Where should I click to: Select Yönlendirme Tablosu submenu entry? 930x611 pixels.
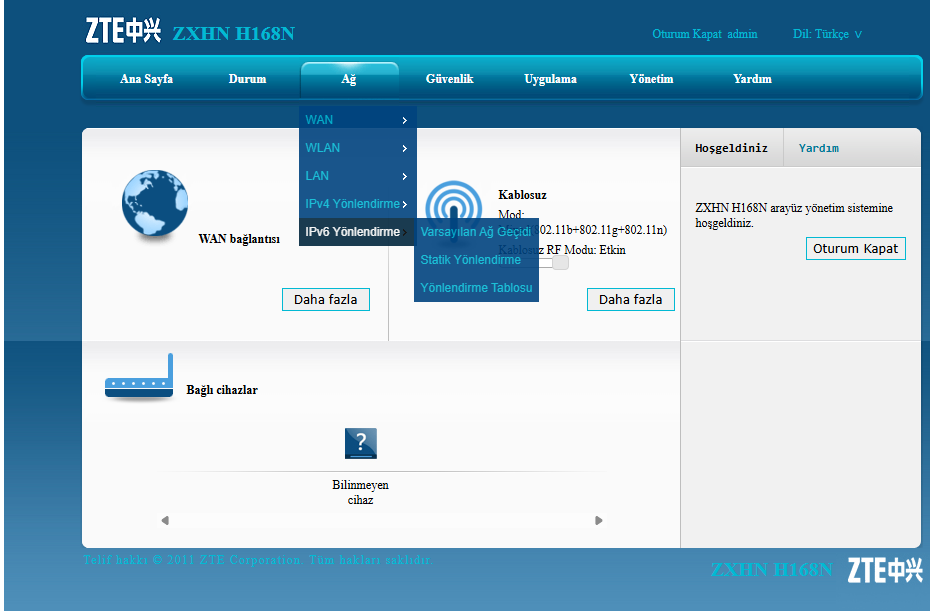click(476, 288)
